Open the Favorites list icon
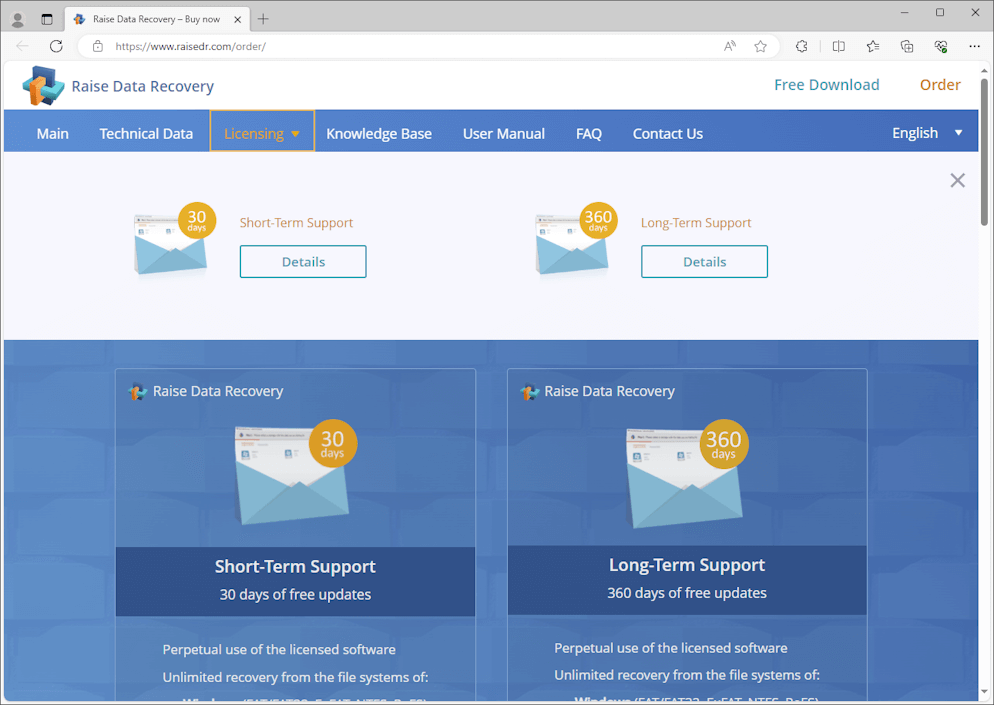 pyautogui.click(x=873, y=46)
